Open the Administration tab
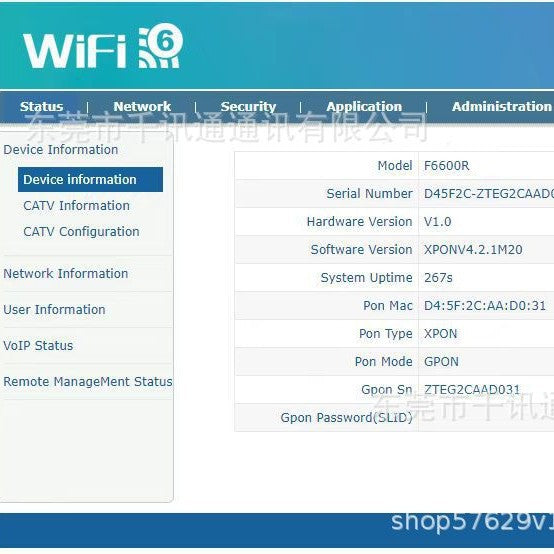Image resolution: width=554 pixels, height=554 pixels. point(502,106)
